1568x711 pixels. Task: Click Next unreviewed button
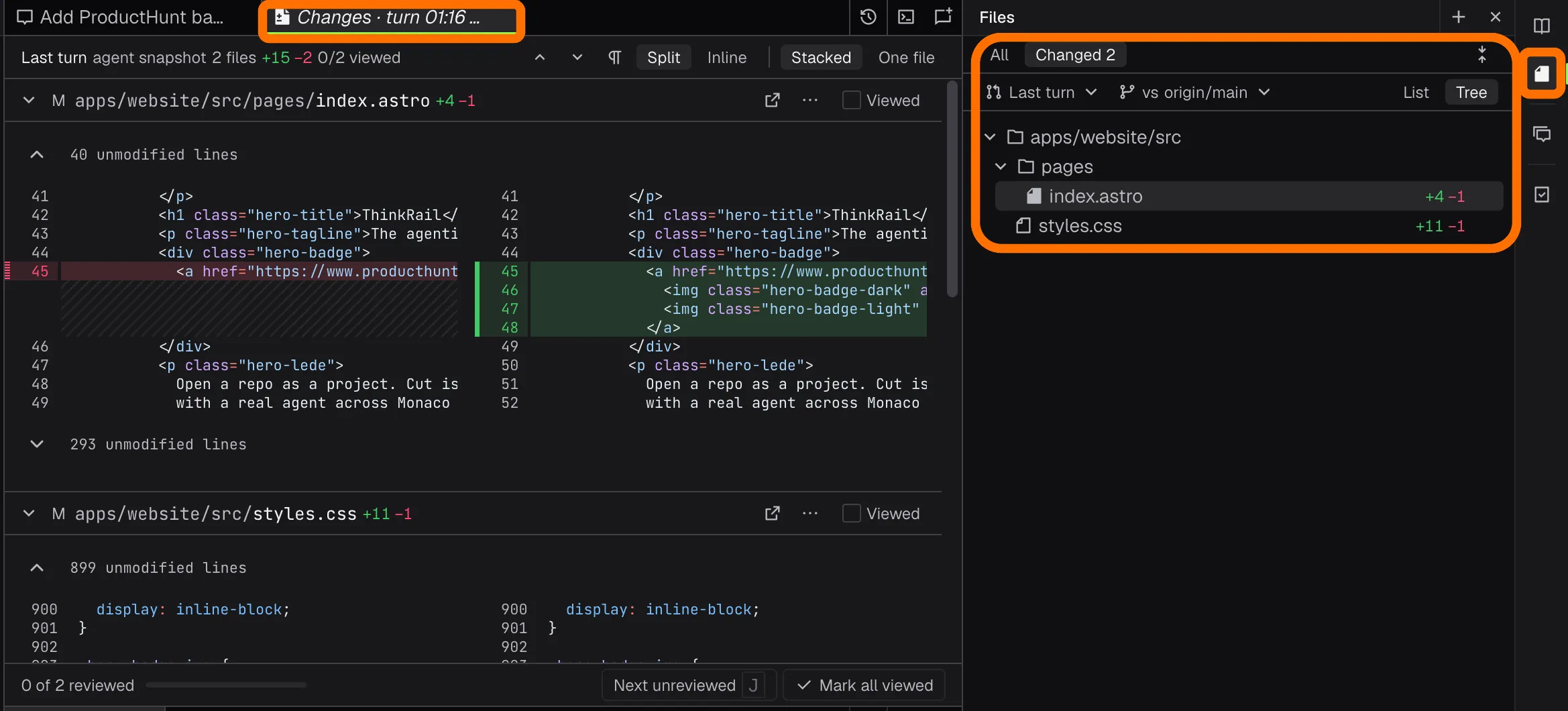pos(689,686)
